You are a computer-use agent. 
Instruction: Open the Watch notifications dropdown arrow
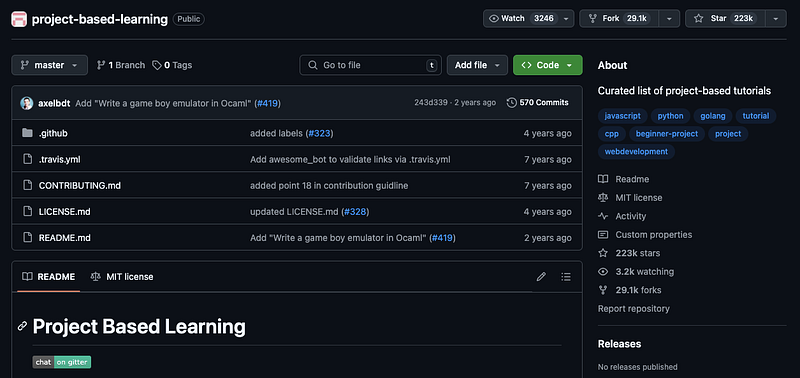[x=566, y=18]
